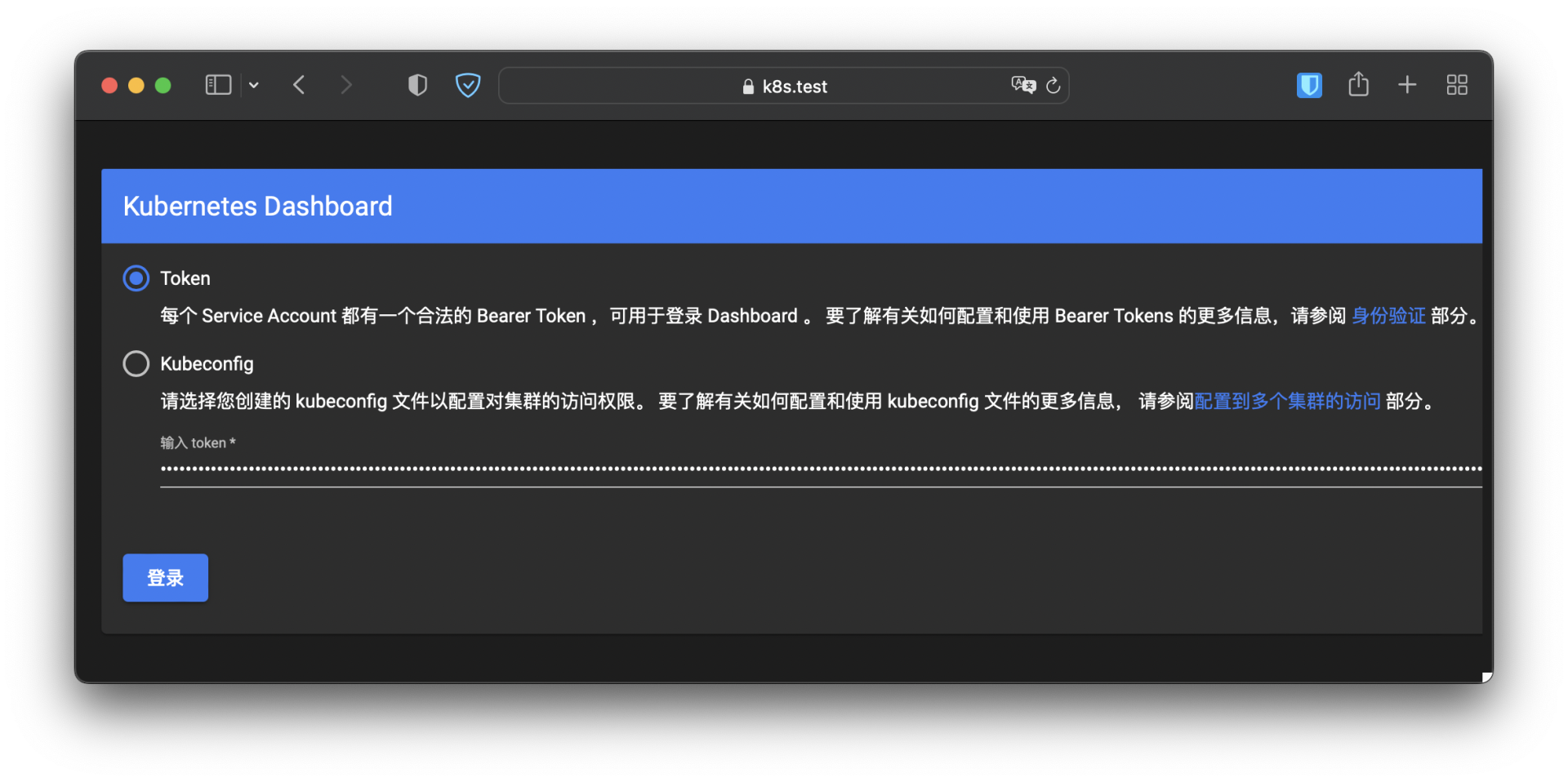Image resolution: width=1568 pixels, height=782 pixels.
Task: Click the forward navigation arrow
Action: click(346, 85)
